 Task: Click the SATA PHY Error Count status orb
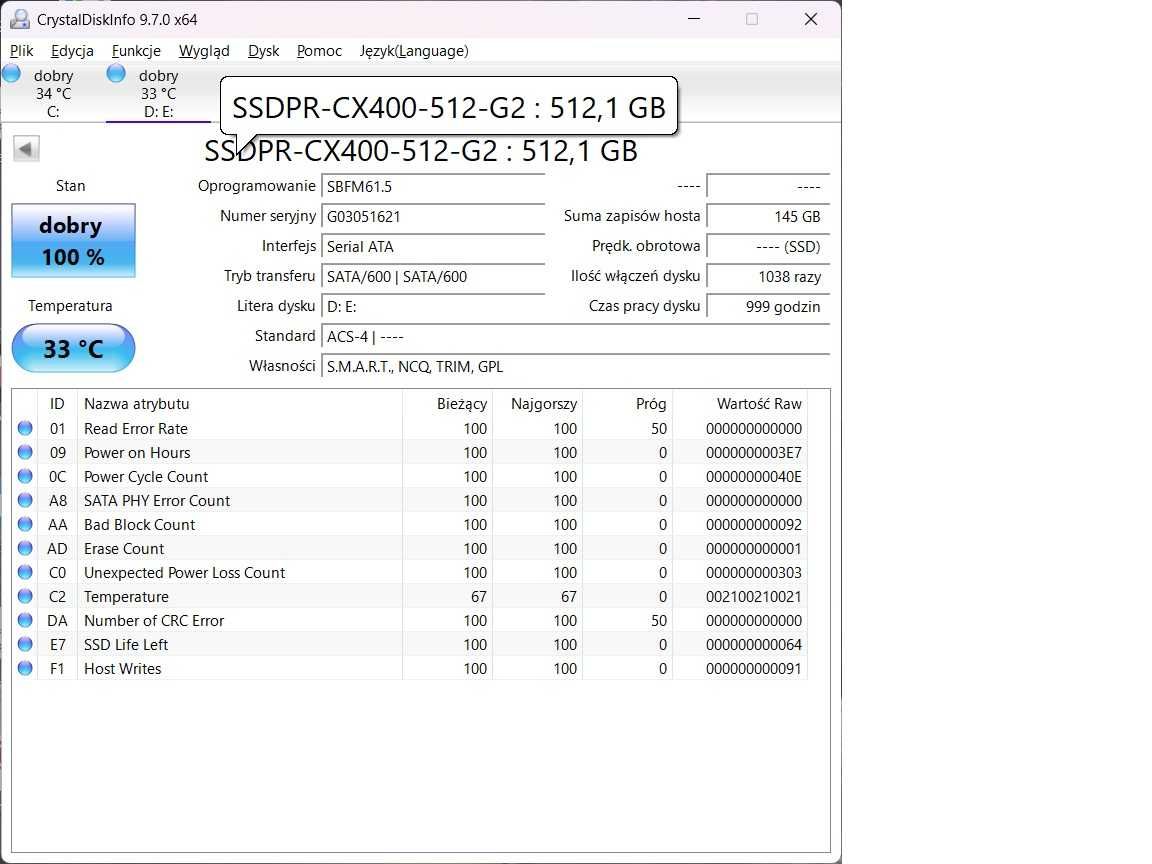pos(25,500)
